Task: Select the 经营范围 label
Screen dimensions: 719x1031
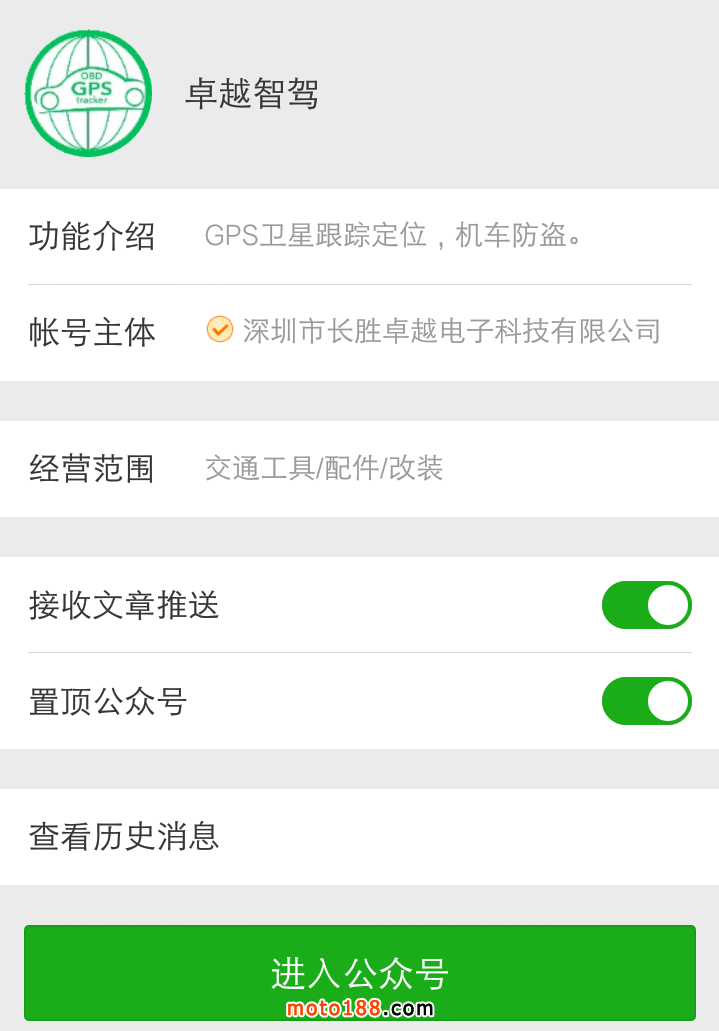Action: click(x=92, y=468)
